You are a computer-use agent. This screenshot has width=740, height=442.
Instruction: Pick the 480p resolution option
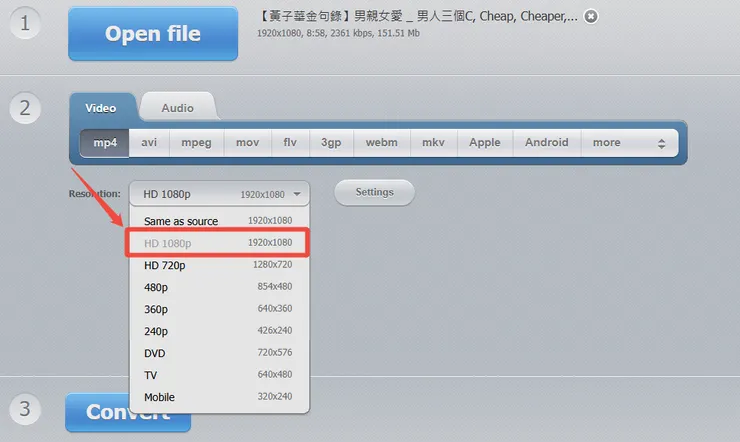point(219,287)
